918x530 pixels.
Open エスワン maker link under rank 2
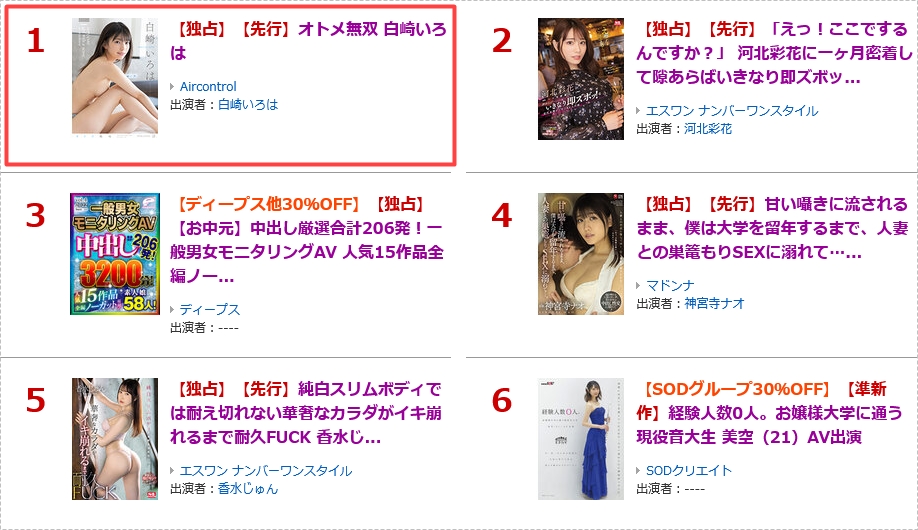pyautogui.click(x=732, y=111)
